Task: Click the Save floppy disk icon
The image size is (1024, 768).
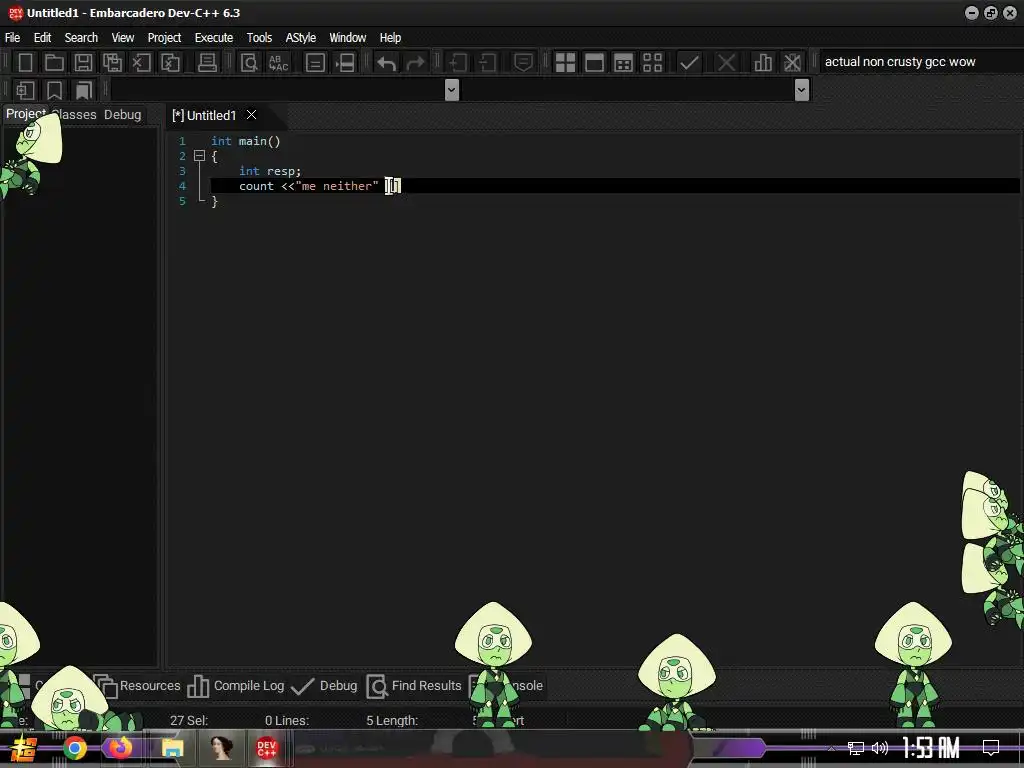Action: coord(83,63)
